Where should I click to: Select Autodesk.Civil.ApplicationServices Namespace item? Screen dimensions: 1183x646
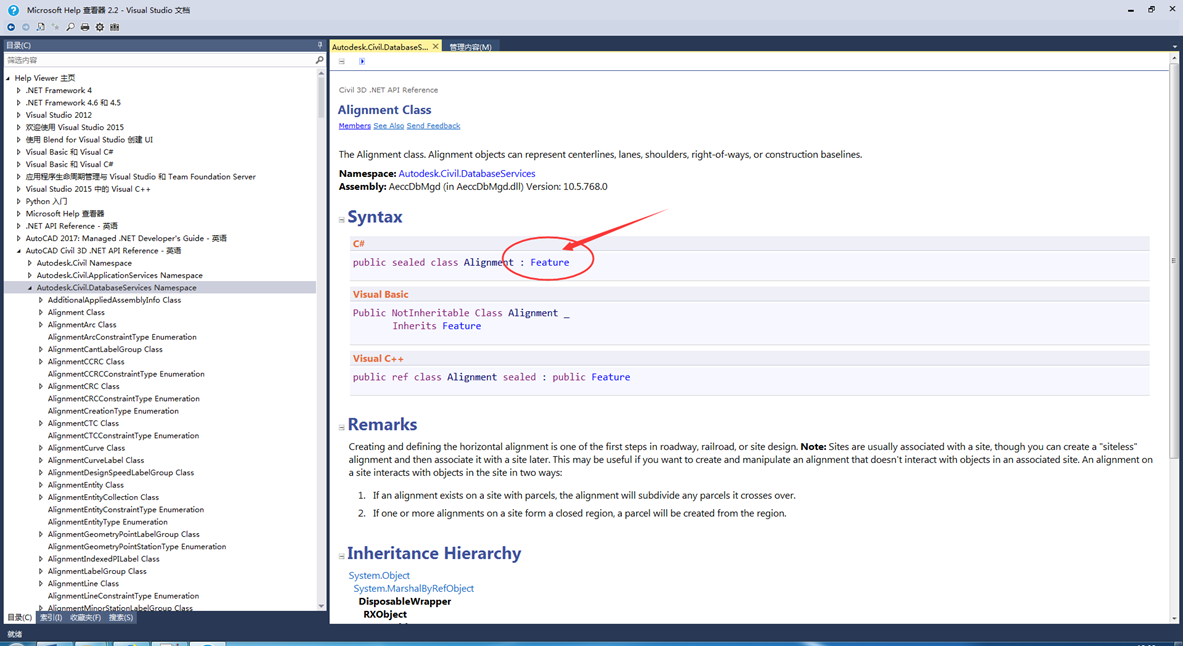[x=119, y=275]
